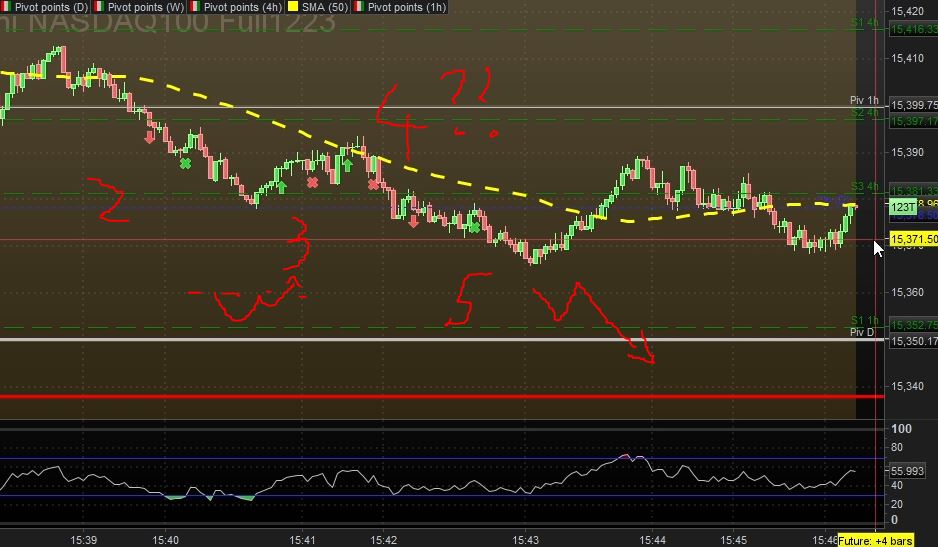The width and height of the screenshot is (938, 547).
Task: Select the SMA (50) indicator tab
Action: point(318,7)
